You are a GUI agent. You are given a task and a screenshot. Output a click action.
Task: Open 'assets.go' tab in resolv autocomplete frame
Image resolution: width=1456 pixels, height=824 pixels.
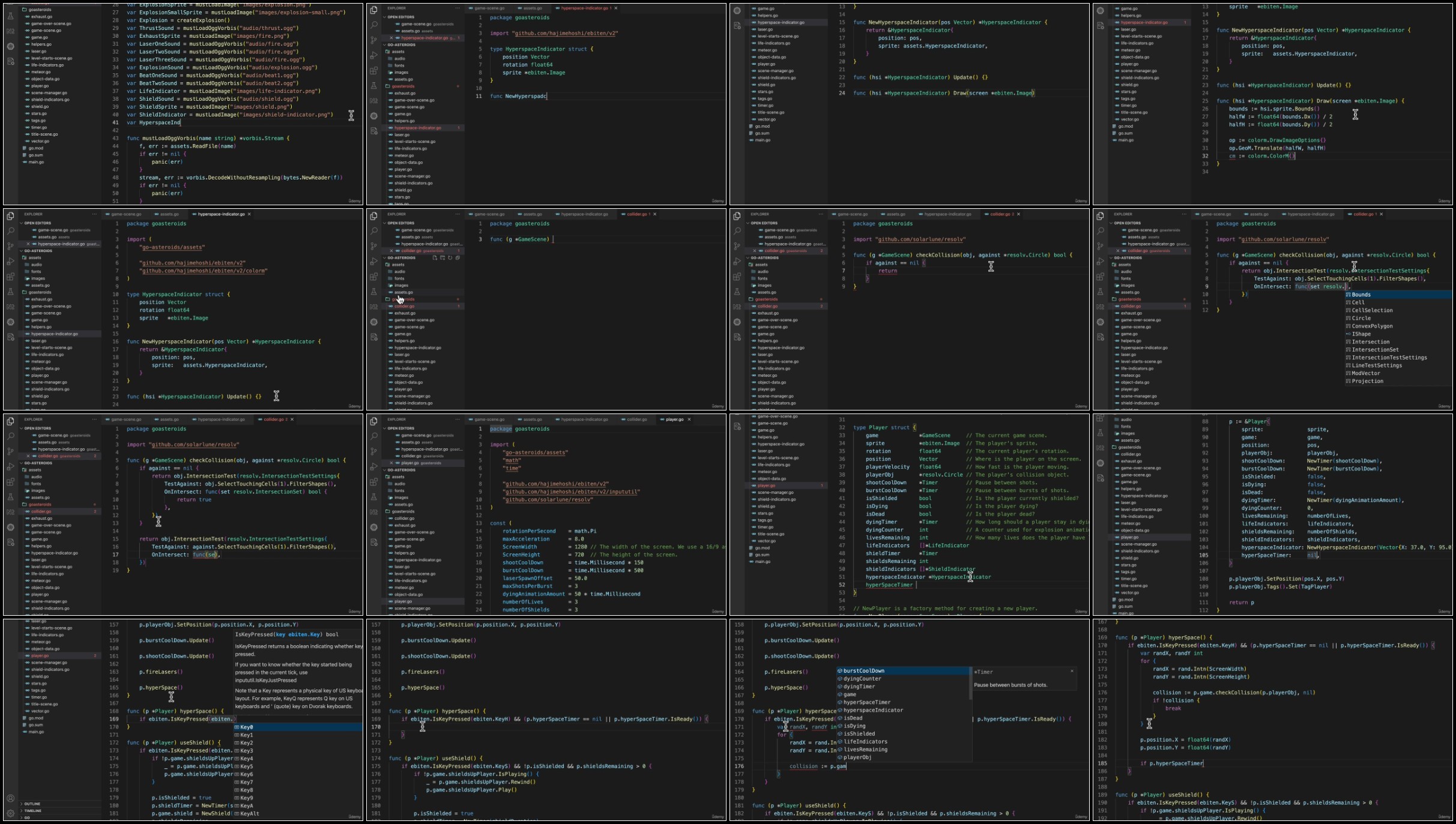[x=1258, y=214]
